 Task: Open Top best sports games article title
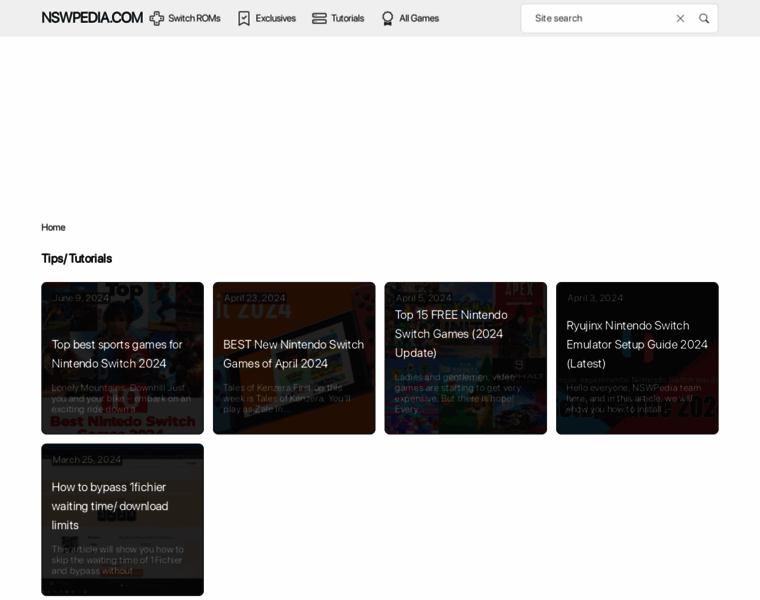(117, 354)
